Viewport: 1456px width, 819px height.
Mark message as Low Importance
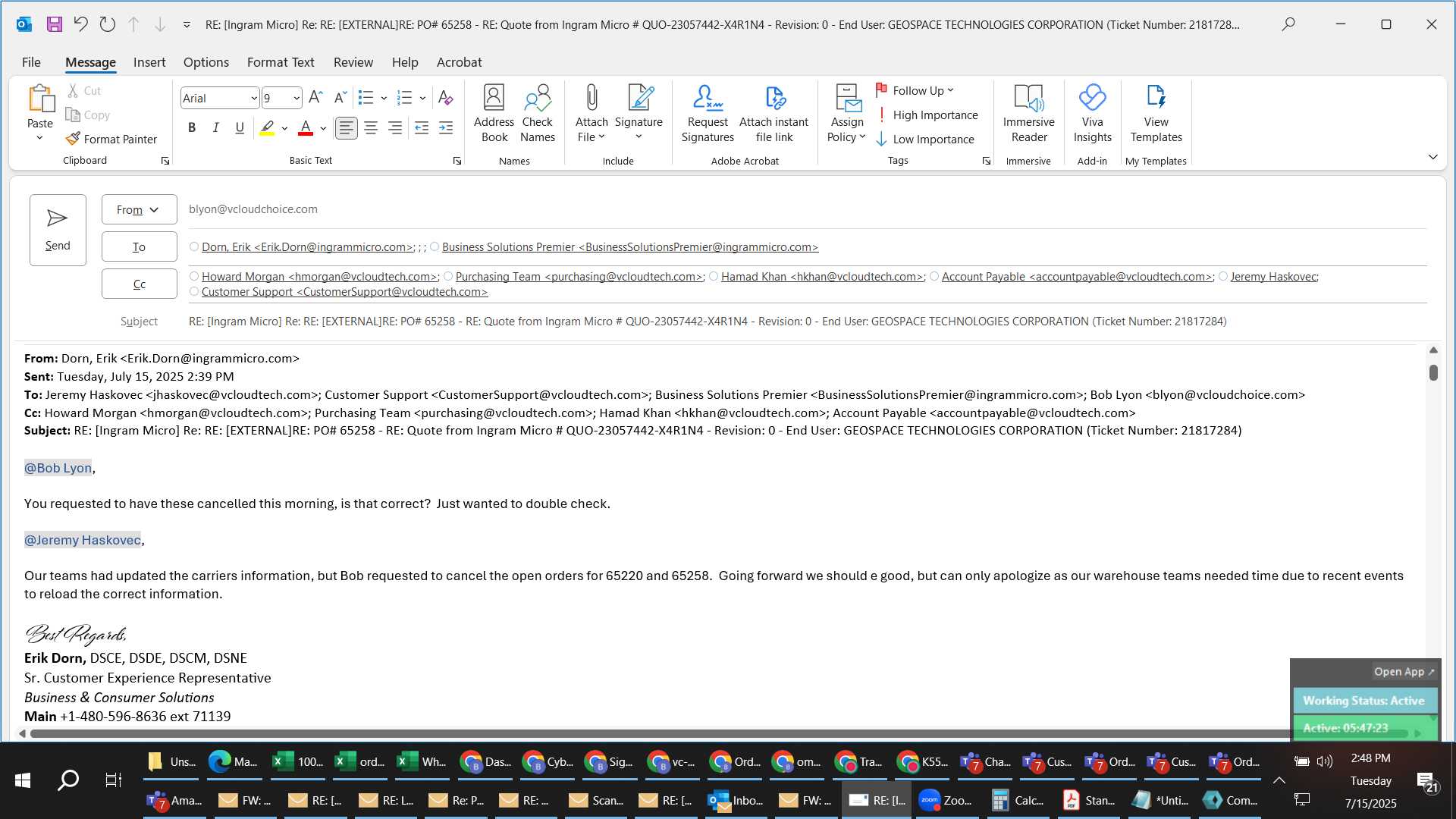(925, 139)
